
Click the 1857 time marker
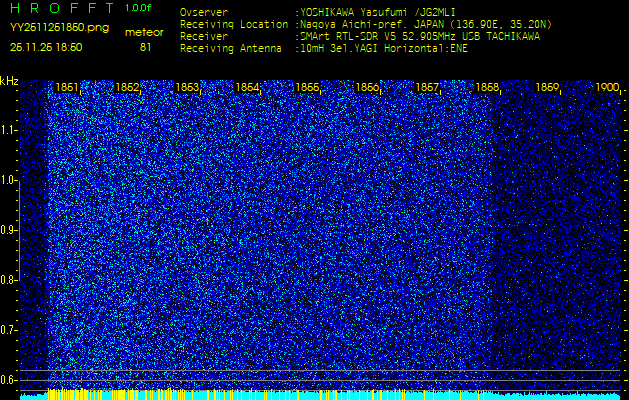tap(427, 87)
